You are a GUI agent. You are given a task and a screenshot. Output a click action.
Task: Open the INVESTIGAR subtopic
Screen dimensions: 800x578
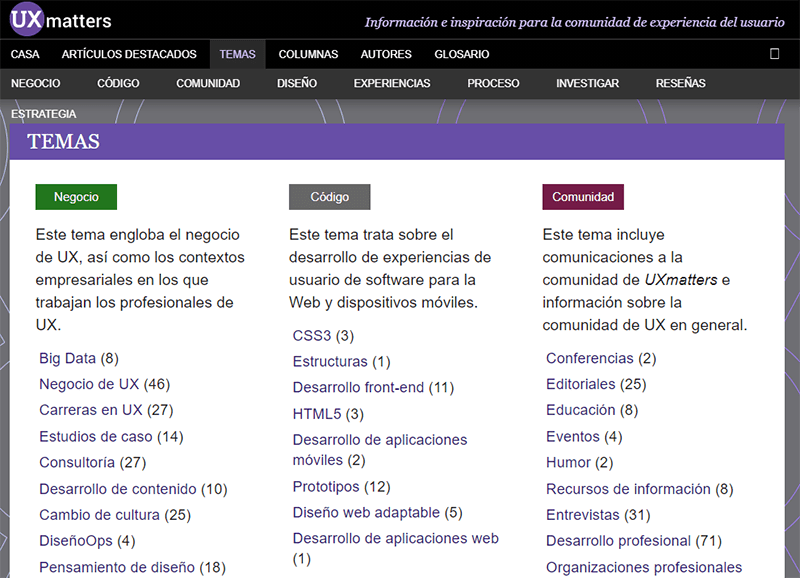pos(587,84)
